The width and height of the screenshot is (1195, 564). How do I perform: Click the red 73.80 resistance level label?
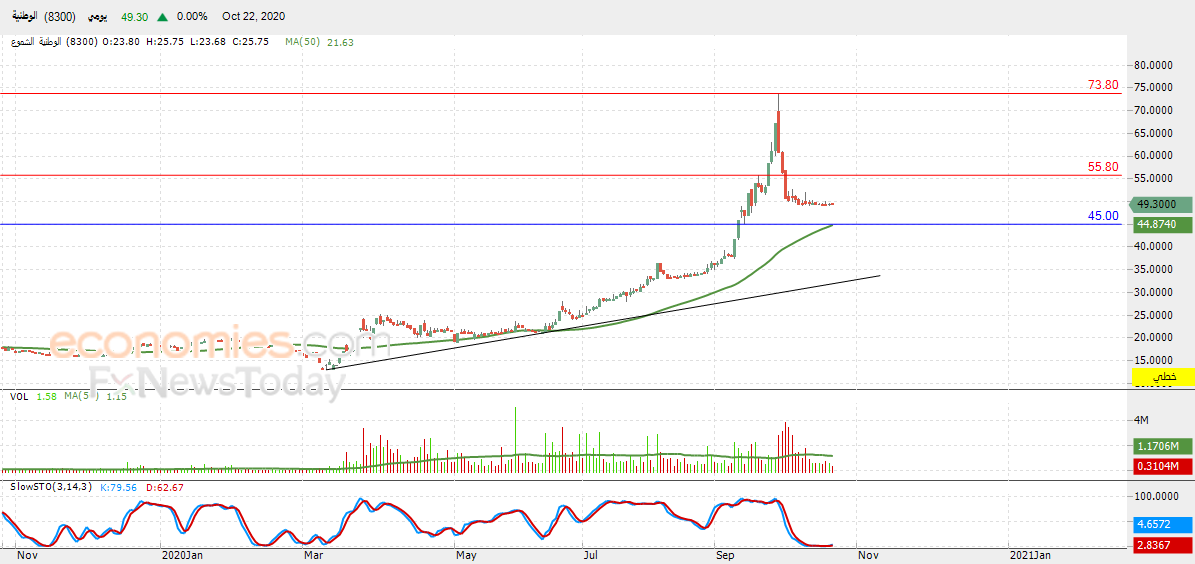coord(1104,85)
